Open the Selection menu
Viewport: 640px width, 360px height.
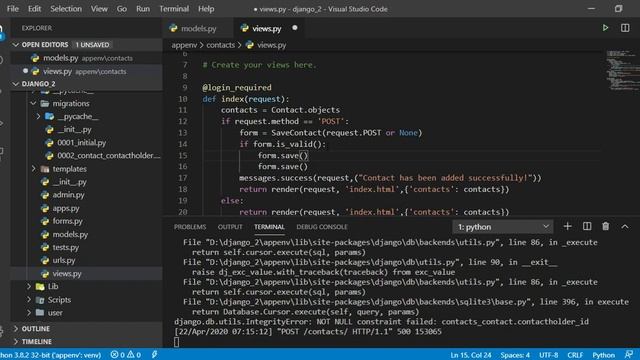click(66, 9)
